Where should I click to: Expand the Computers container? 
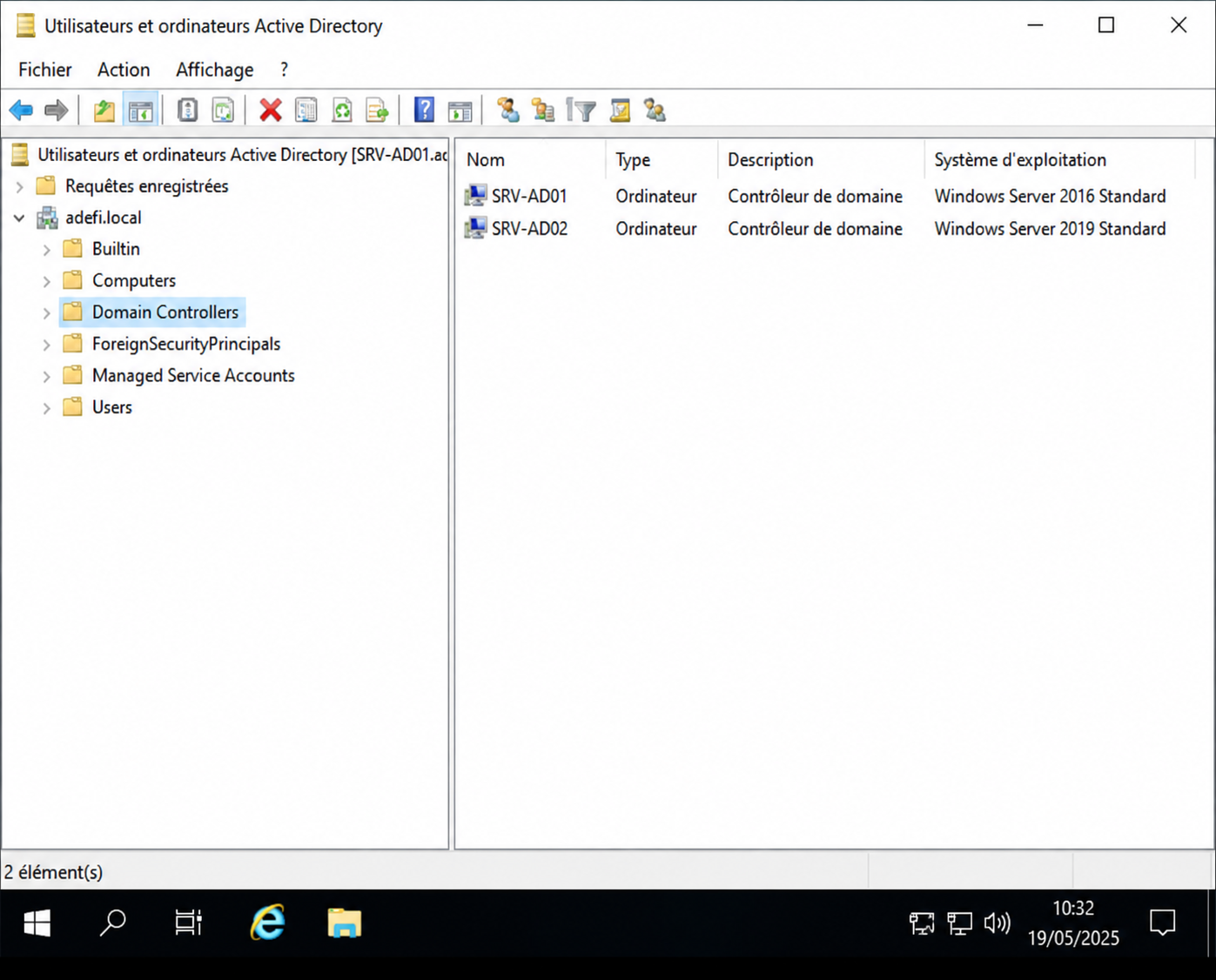click(x=47, y=281)
